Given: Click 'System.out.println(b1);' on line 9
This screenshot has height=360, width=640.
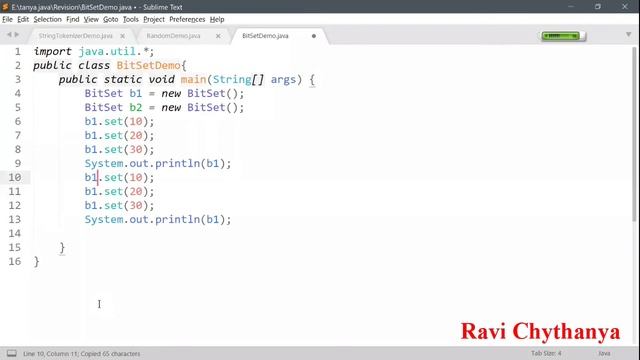Looking at the screenshot, I should (x=158, y=163).
